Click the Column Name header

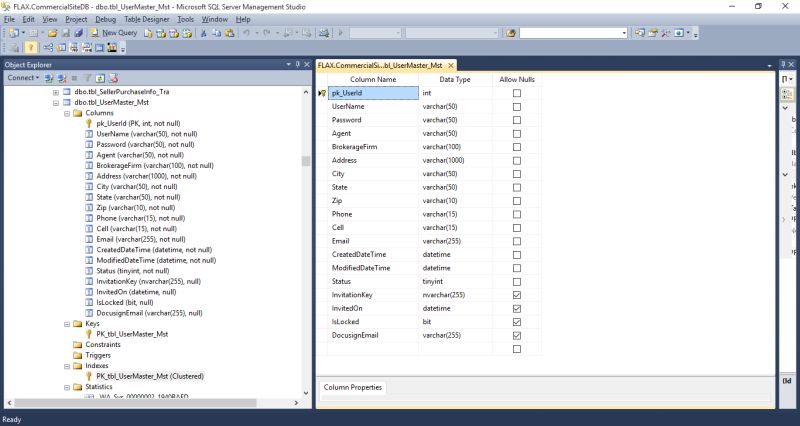pyautogui.click(x=373, y=80)
